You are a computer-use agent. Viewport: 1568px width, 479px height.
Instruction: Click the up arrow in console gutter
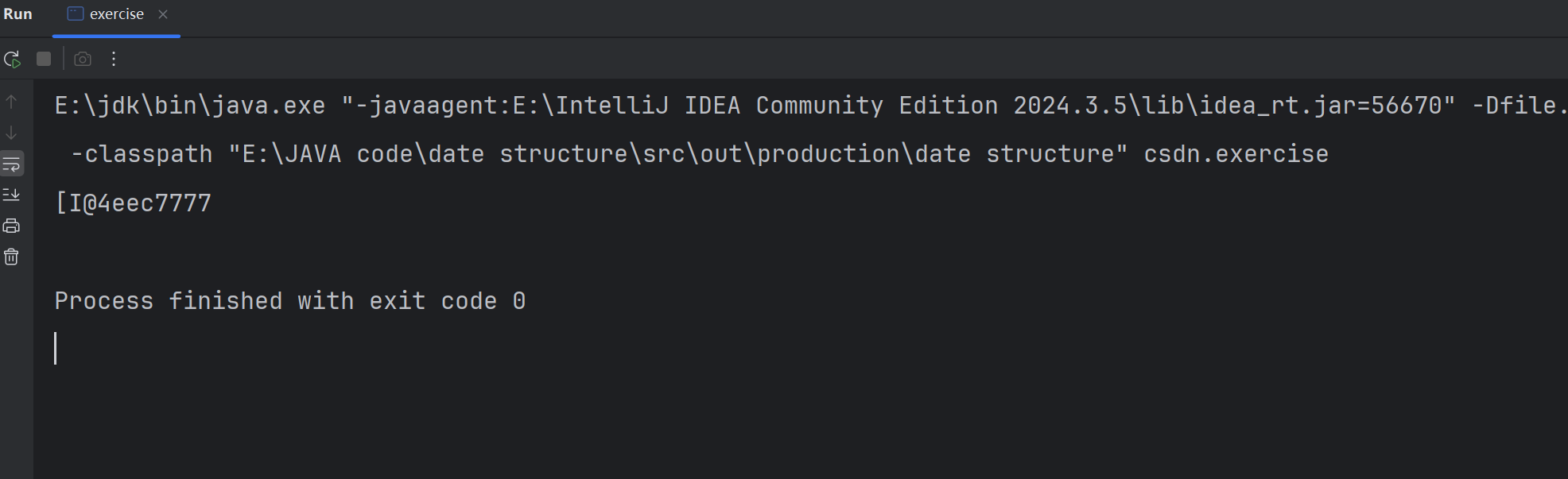[11, 102]
